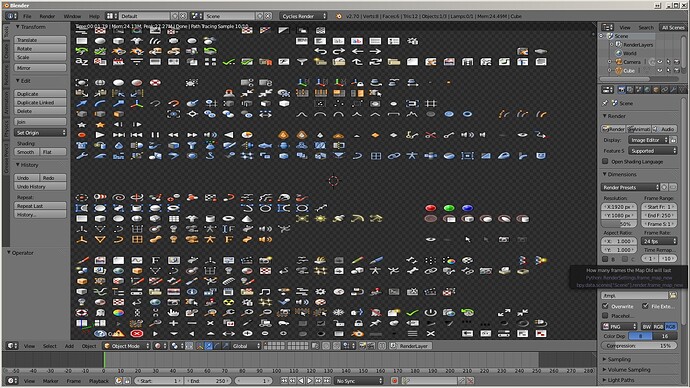The width and height of the screenshot is (690, 388).
Task: Toggle Camera visibility eye in outliner
Action: 660,62
